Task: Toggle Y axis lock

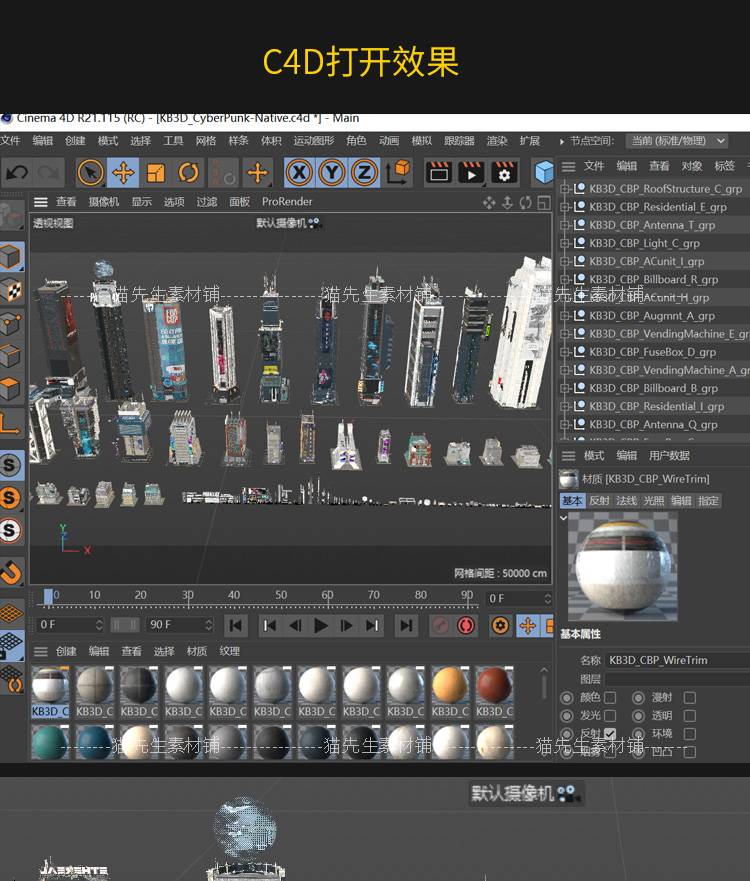Action: pyautogui.click(x=332, y=172)
